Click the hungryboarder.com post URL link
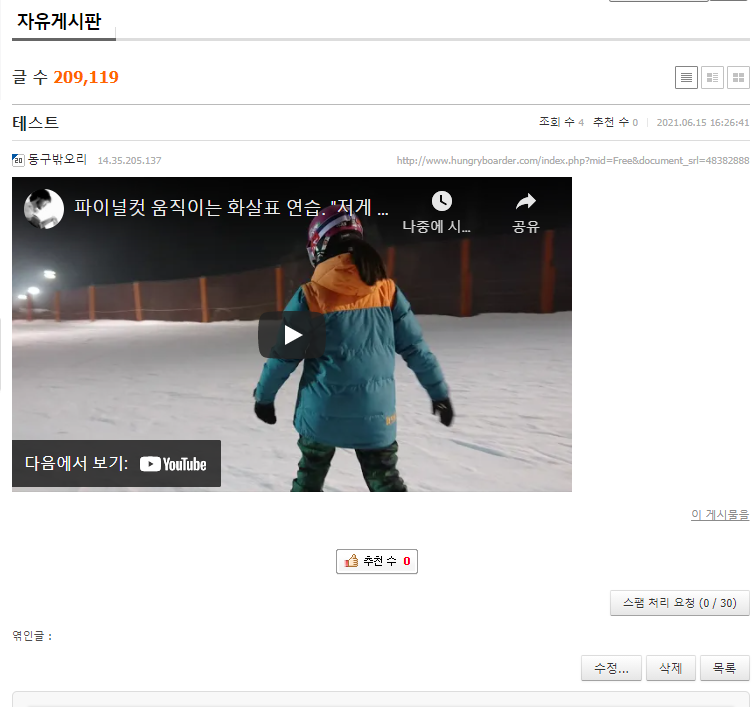 pos(572,161)
